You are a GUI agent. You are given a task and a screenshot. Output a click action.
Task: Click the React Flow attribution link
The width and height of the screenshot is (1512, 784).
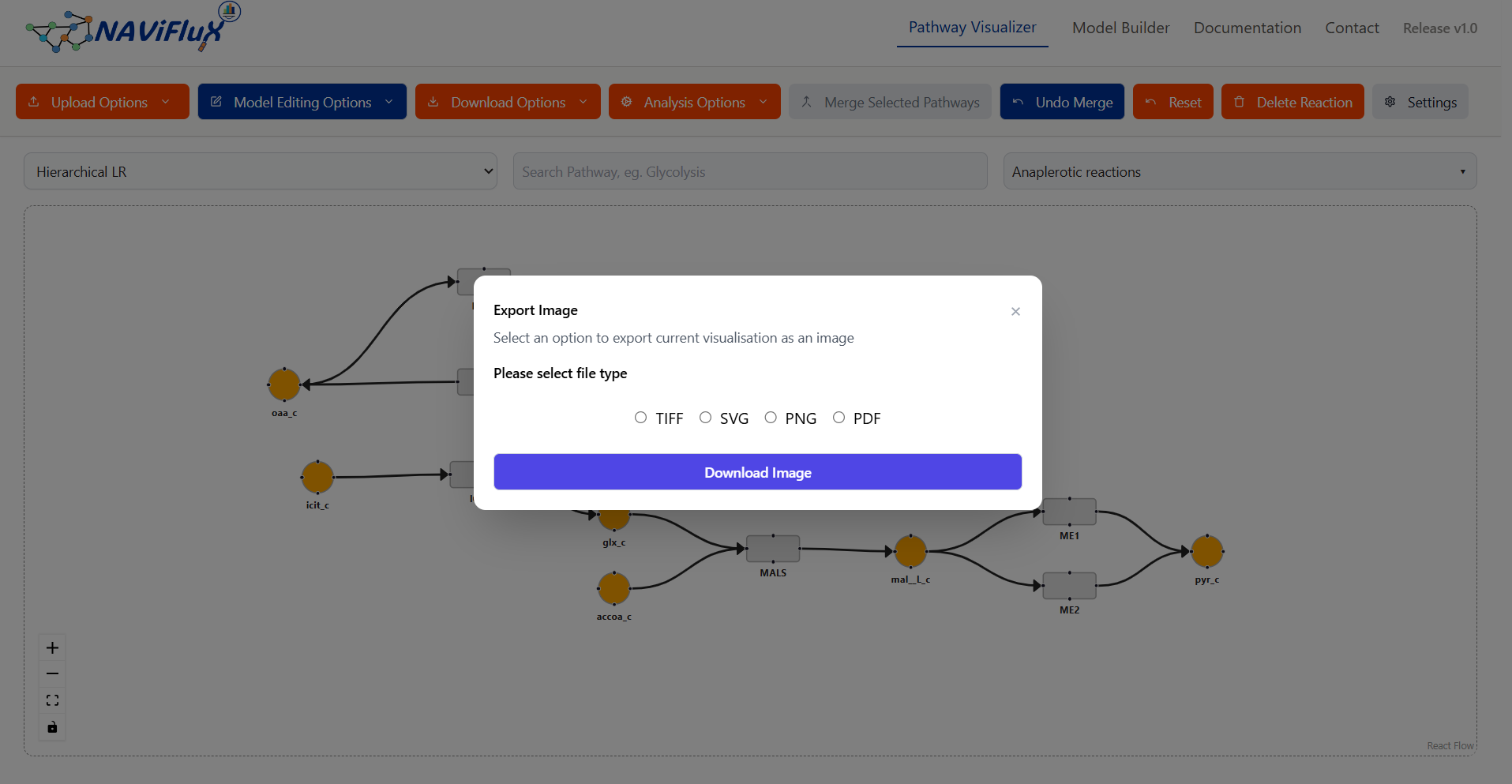(1450, 745)
